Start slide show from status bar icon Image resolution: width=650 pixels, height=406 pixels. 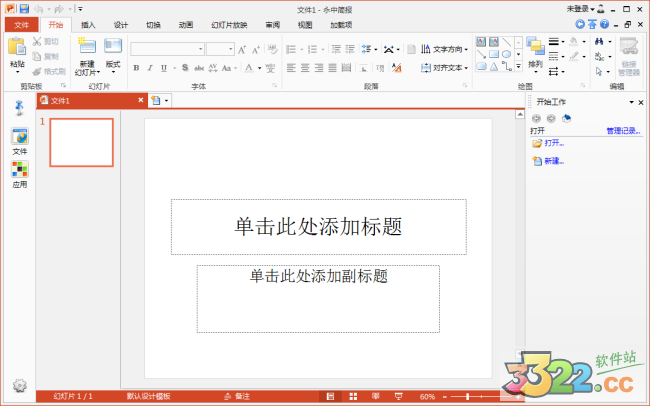pyautogui.click(x=398, y=396)
